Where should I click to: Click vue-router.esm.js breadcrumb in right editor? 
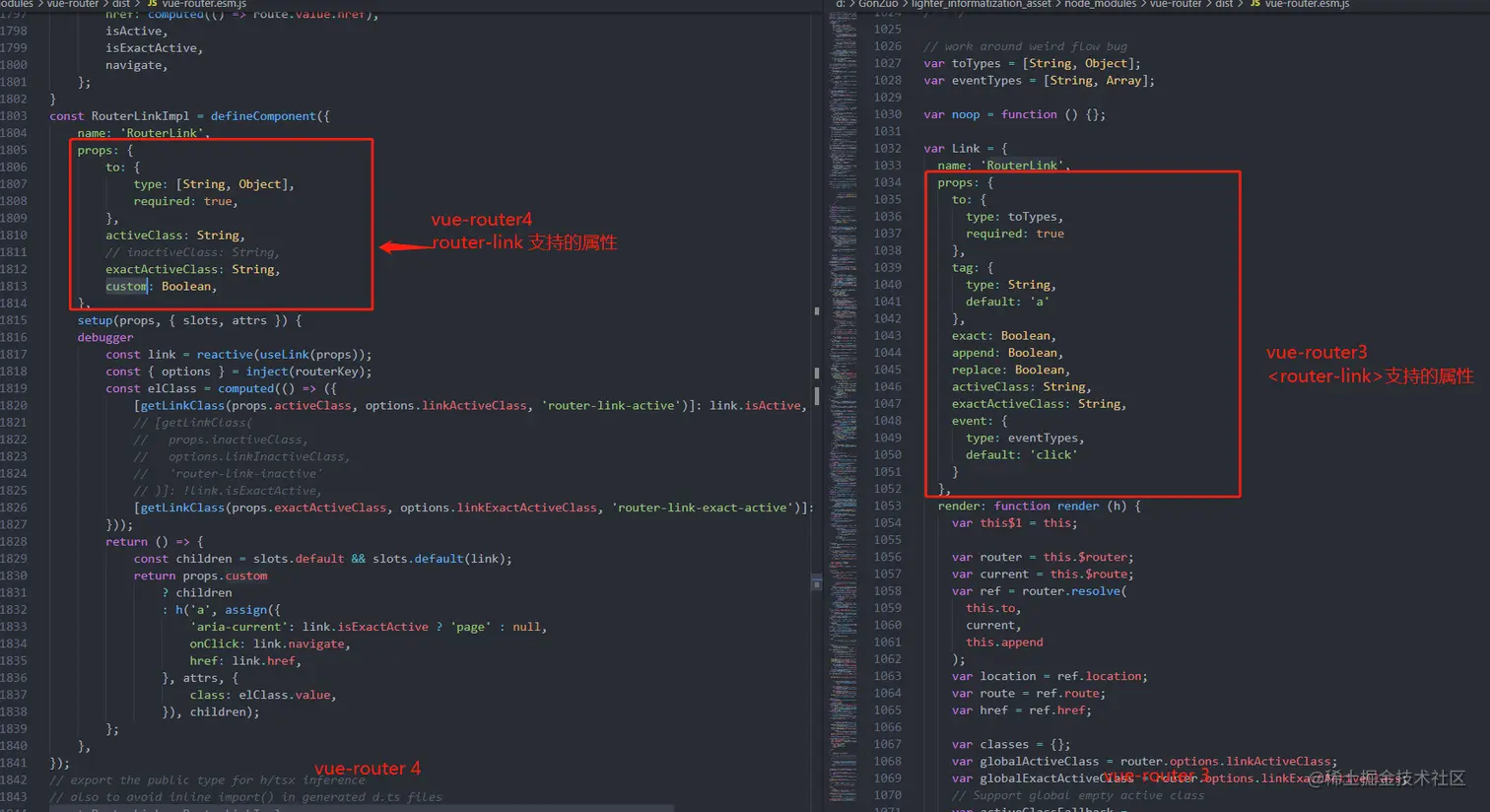click(x=1307, y=4)
